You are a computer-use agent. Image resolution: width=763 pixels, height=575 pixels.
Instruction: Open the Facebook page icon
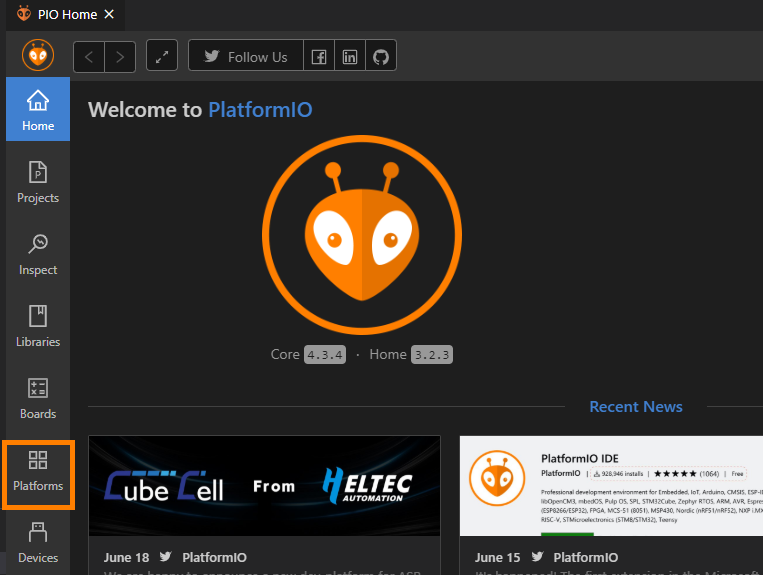point(319,56)
